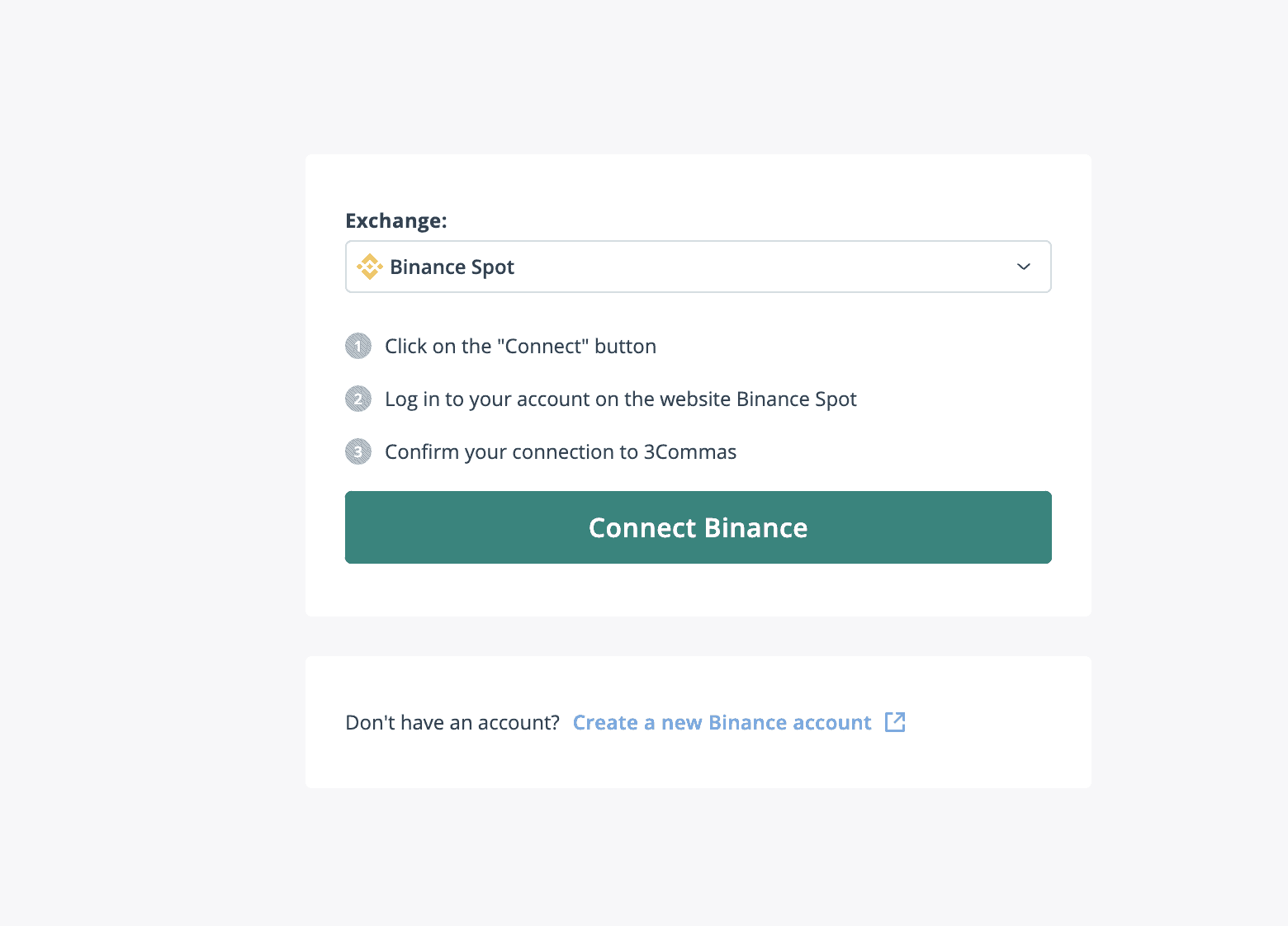Click the "Don't have an account?" text
1288x926 pixels.
[452, 723]
